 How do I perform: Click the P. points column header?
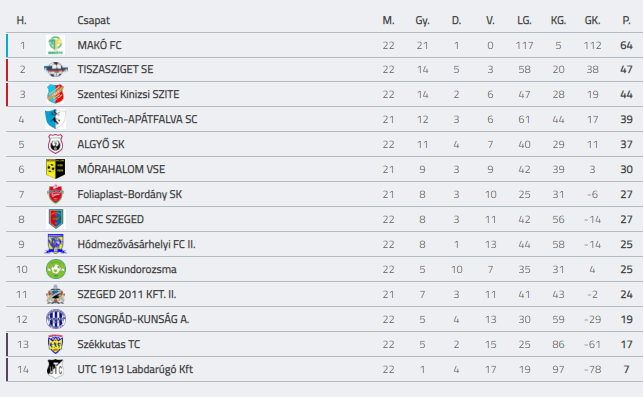point(626,21)
